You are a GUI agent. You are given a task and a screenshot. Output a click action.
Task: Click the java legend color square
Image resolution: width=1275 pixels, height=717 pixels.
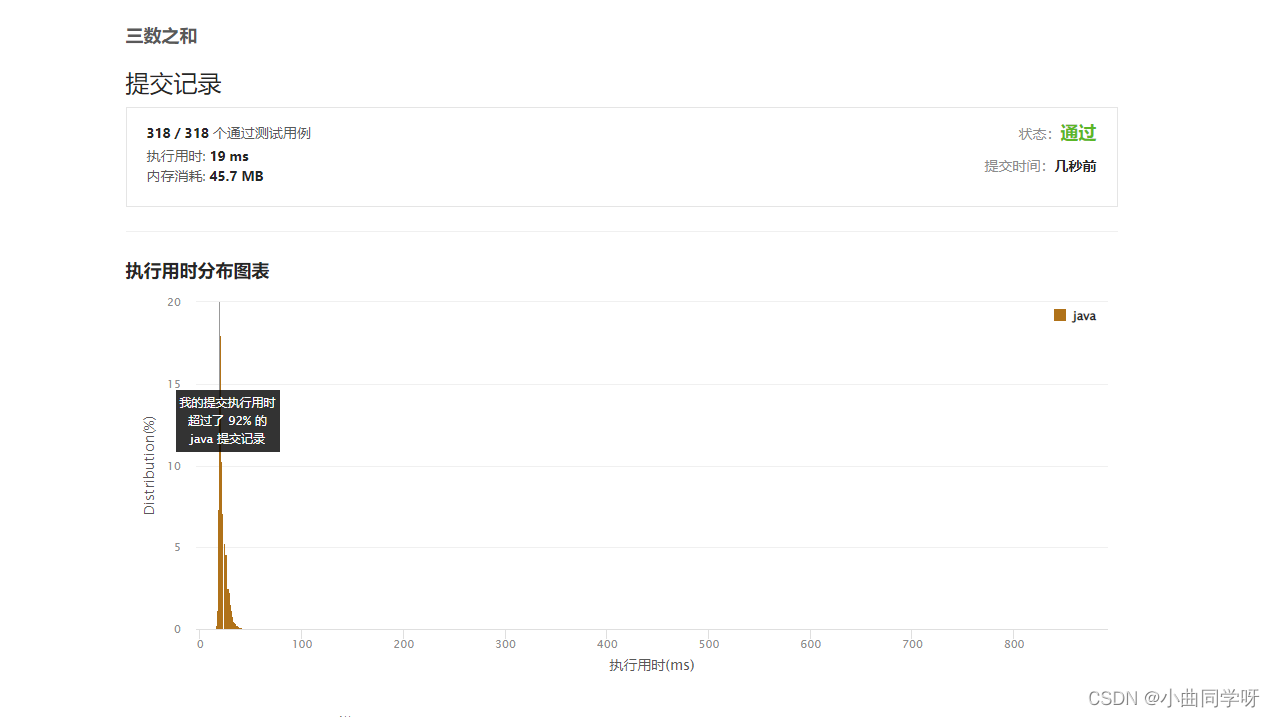(1060, 315)
